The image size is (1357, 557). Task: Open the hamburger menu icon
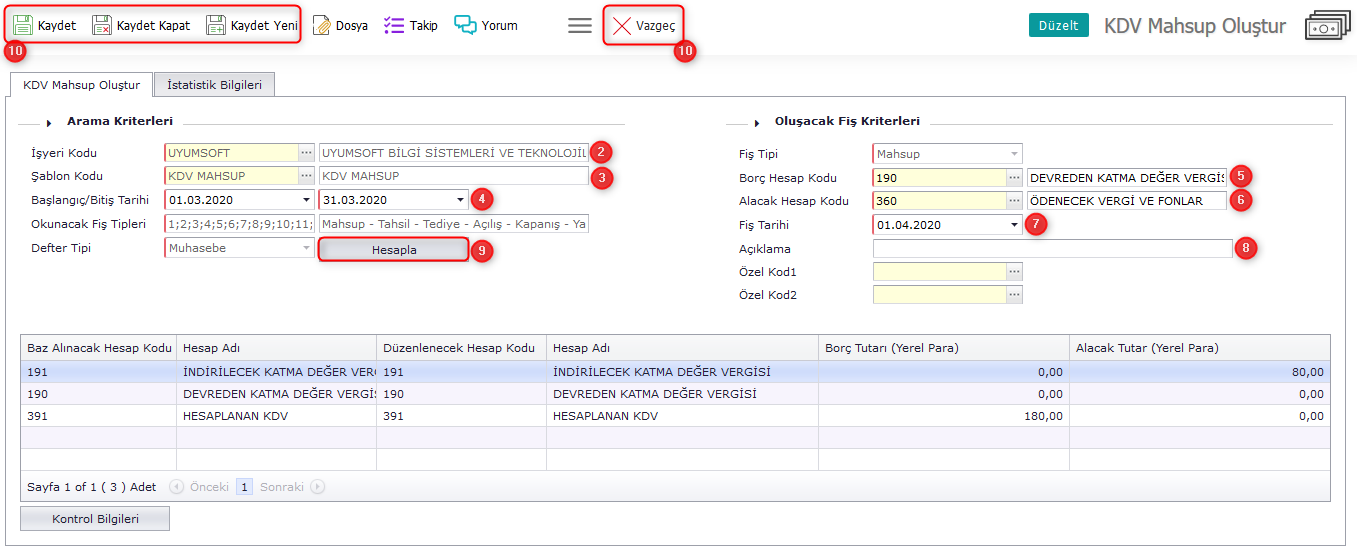click(x=580, y=25)
